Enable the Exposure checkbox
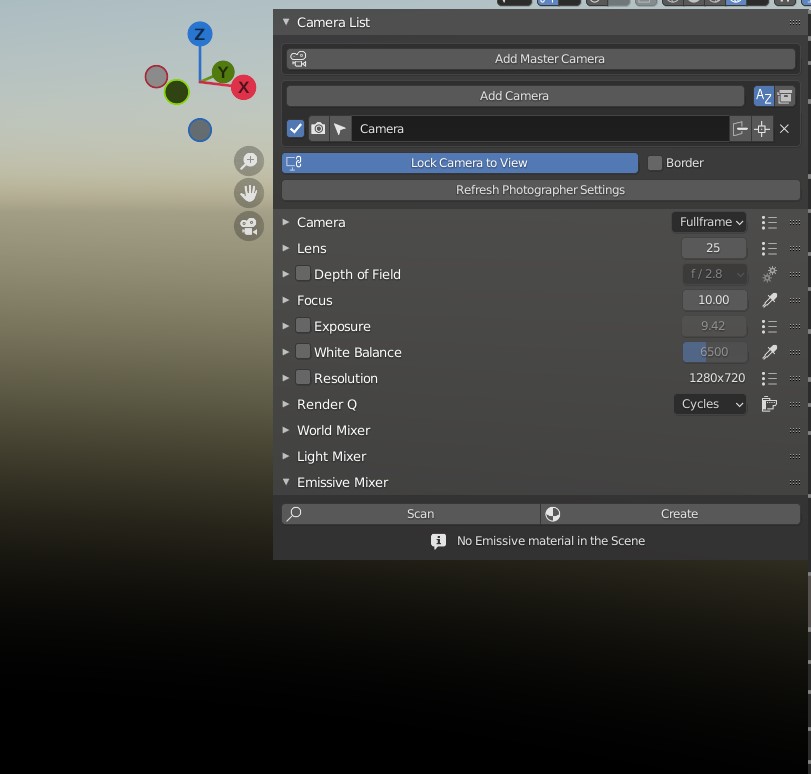This screenshot has height=774, width=811. [303, 325]
